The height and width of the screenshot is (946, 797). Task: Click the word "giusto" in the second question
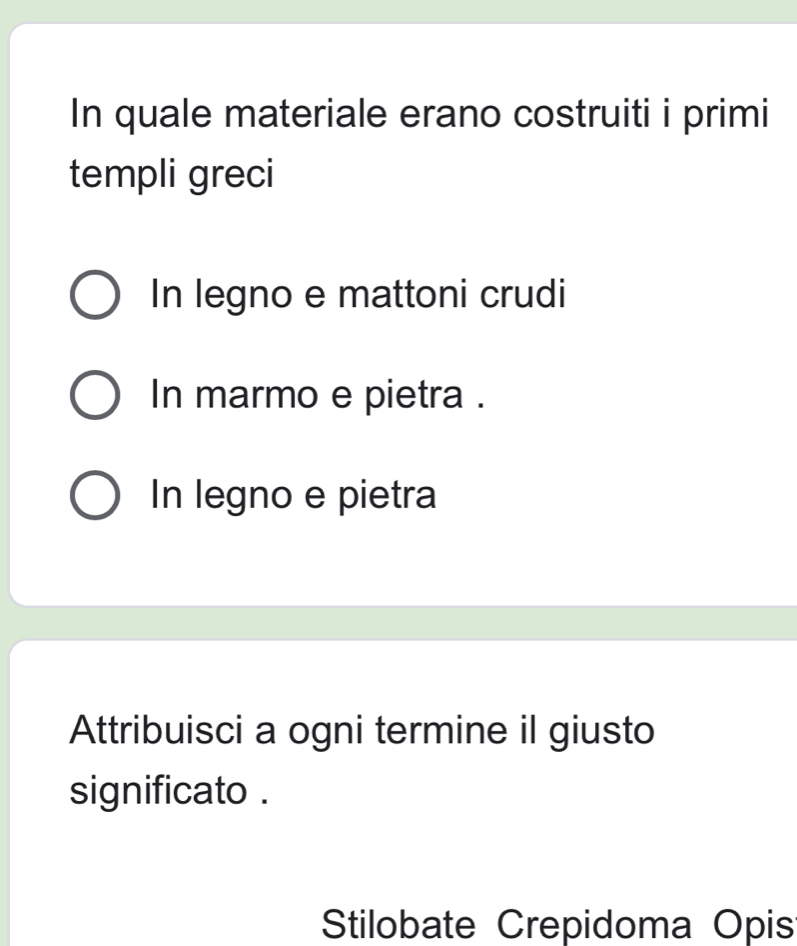[601, 729]
